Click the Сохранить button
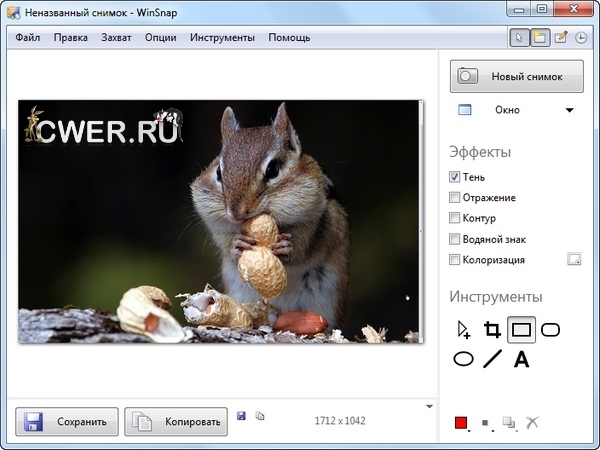The height and width of the screenshot is (450, 600). (67, 422)
